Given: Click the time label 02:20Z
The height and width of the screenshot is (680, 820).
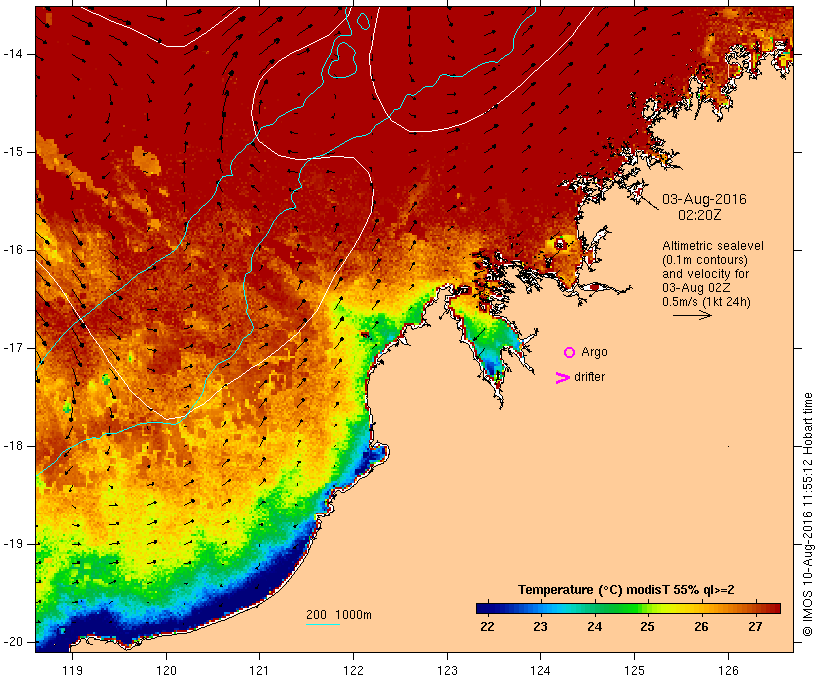Looking at the screenshot, I should pyautogui.click(x=700, y=215).
